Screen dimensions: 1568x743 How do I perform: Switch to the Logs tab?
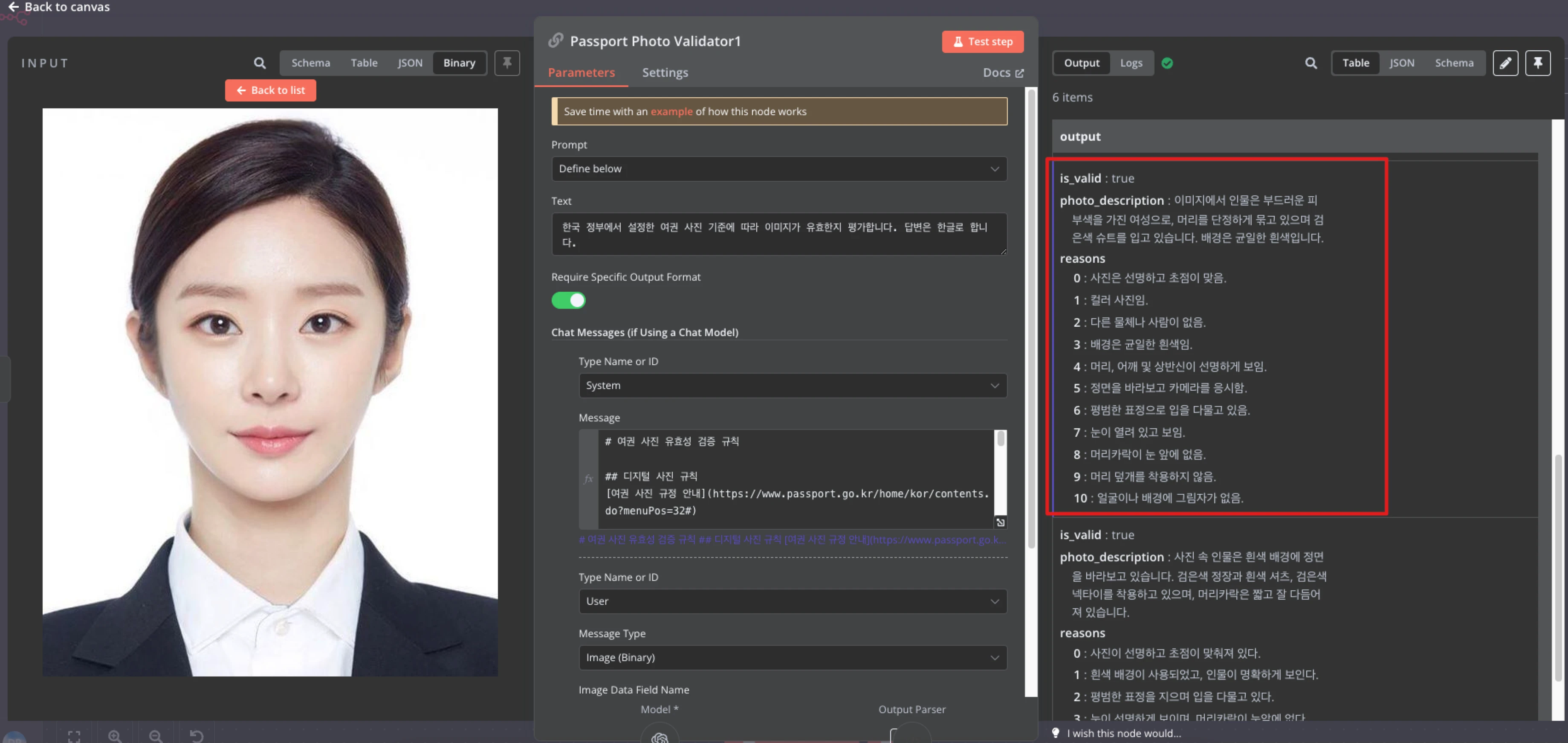click(x=1131, y=63)
